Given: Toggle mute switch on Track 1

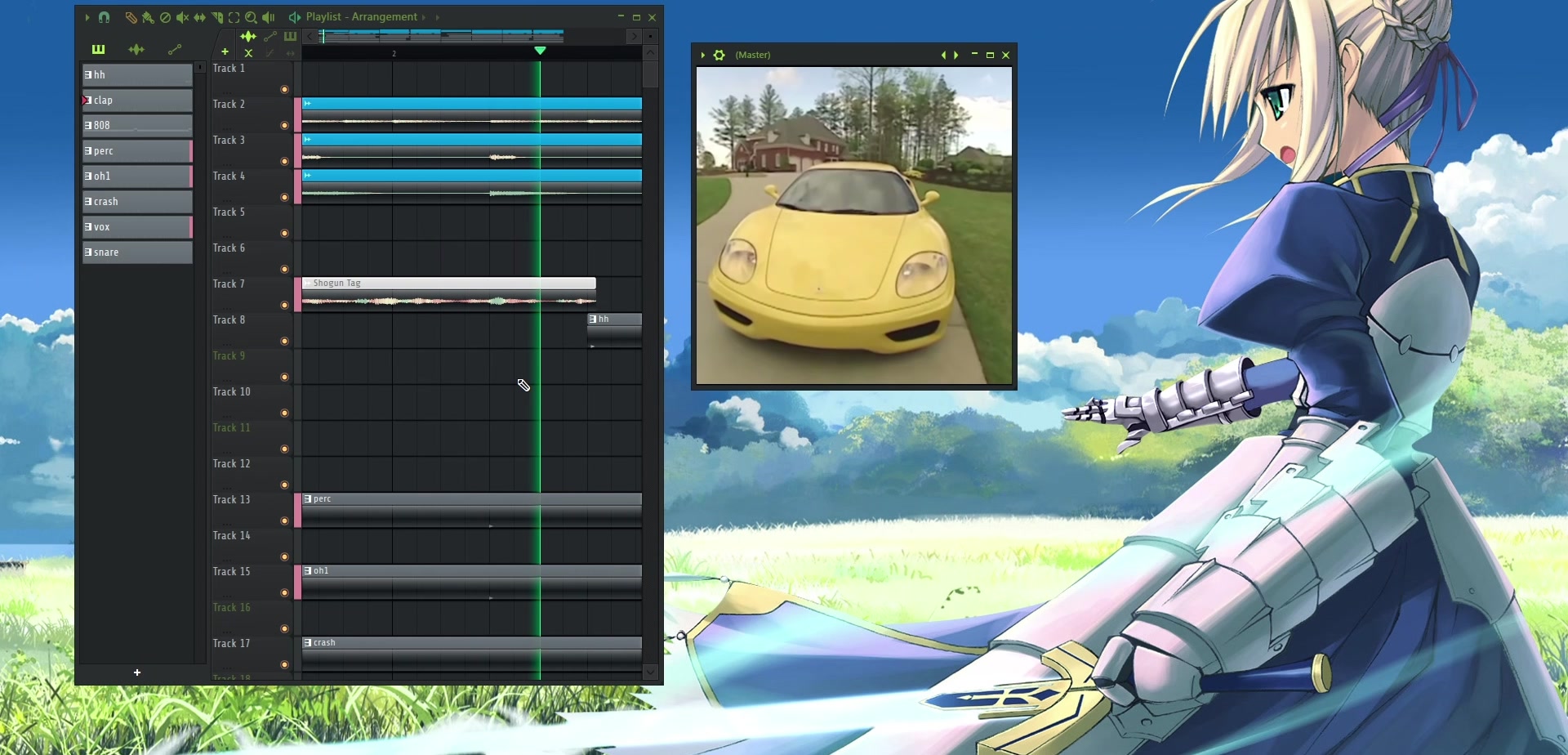Looking at the screenshot, I should pos(285,90).
